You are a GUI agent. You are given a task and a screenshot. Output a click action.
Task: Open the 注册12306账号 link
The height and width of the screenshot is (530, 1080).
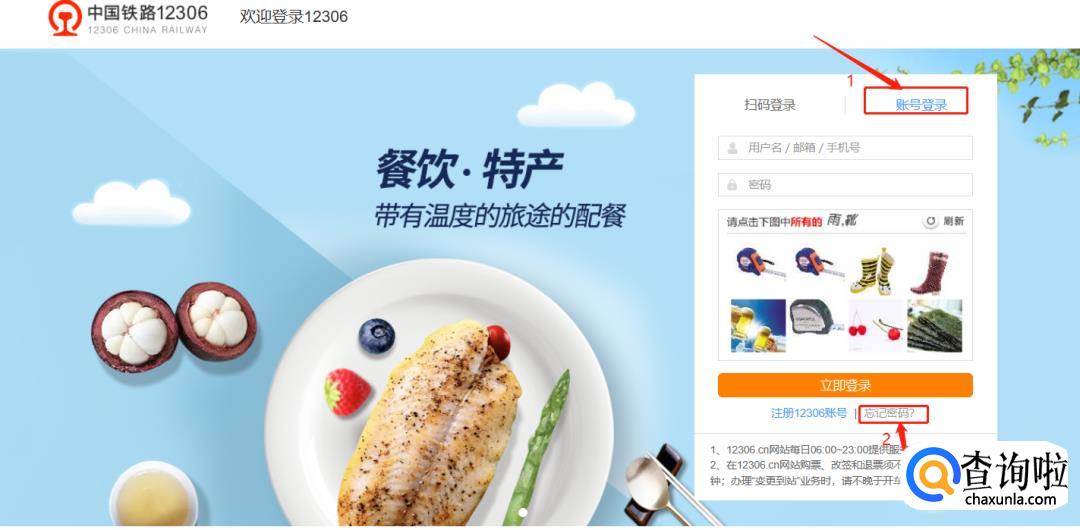pos(809,414)
